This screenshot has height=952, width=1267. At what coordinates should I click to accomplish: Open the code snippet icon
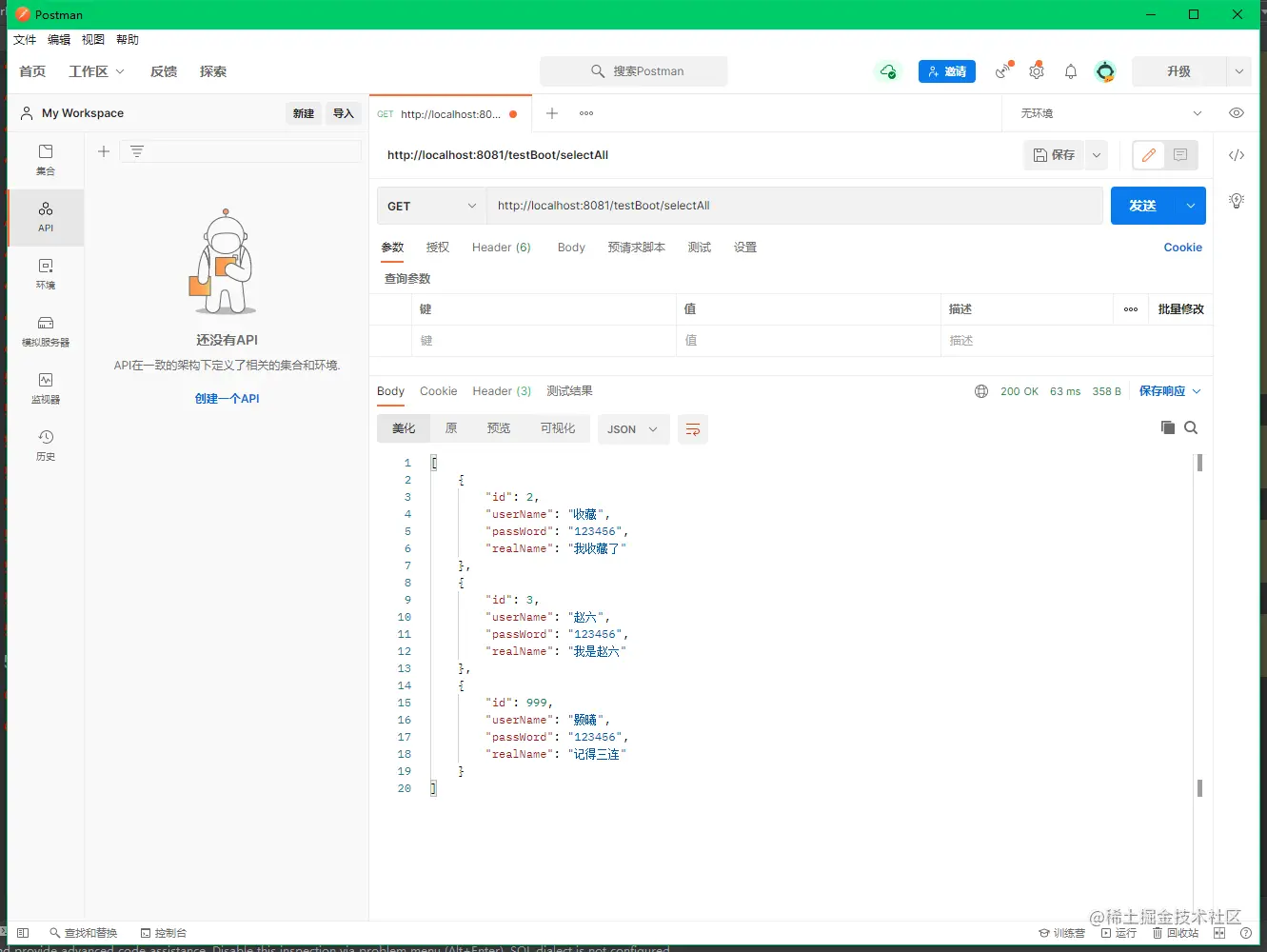(1237, 155)
